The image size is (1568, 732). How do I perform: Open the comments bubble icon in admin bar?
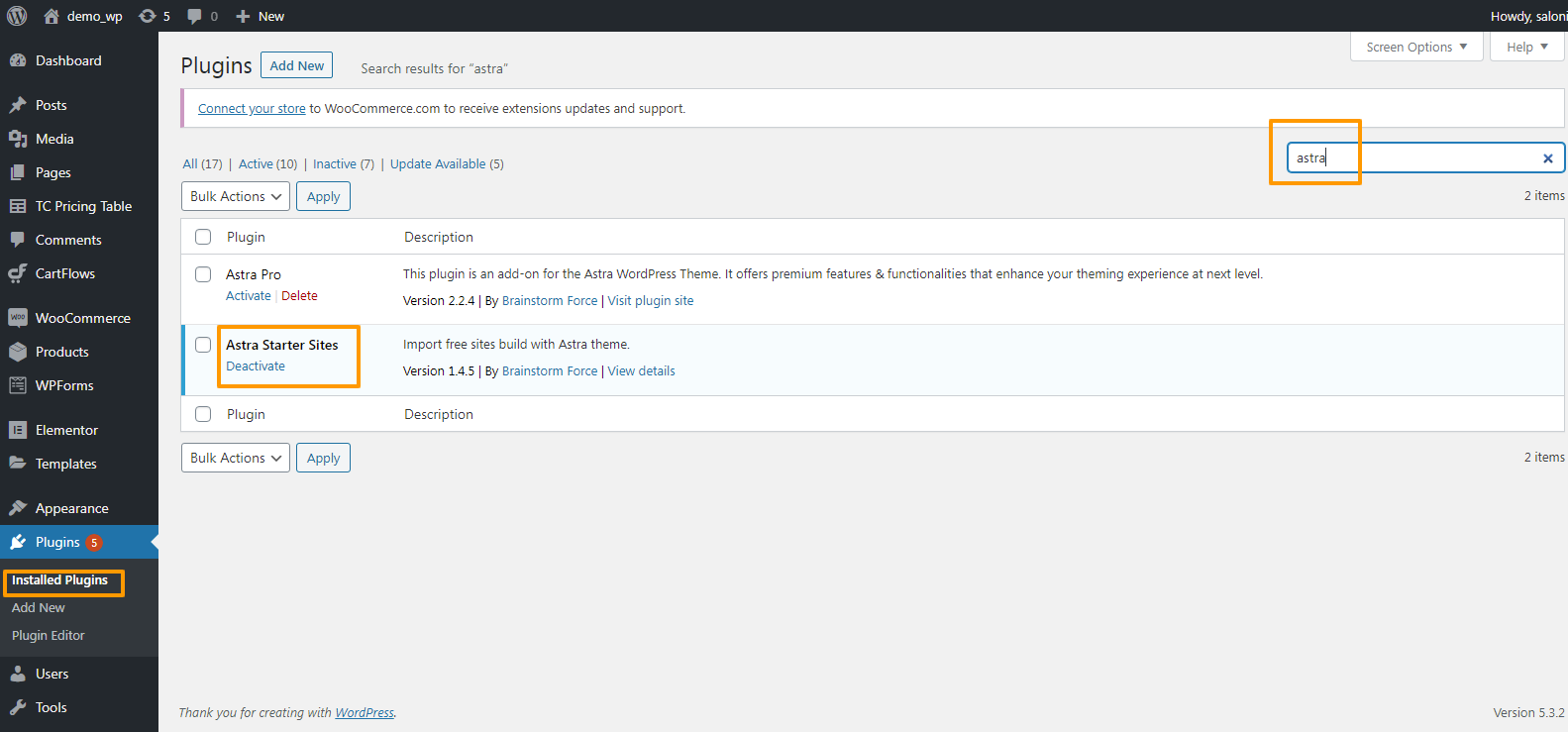(194, 16)
